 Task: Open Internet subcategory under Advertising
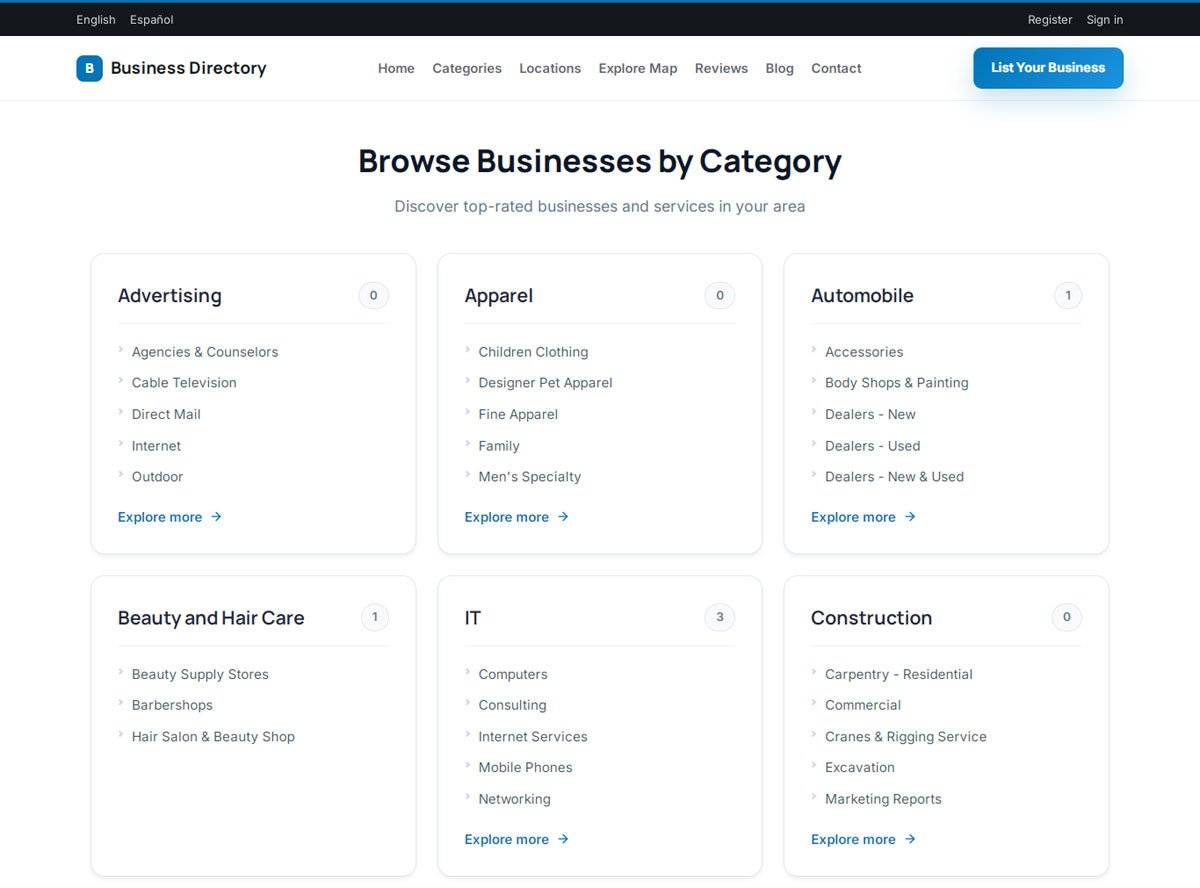[157, 446]
